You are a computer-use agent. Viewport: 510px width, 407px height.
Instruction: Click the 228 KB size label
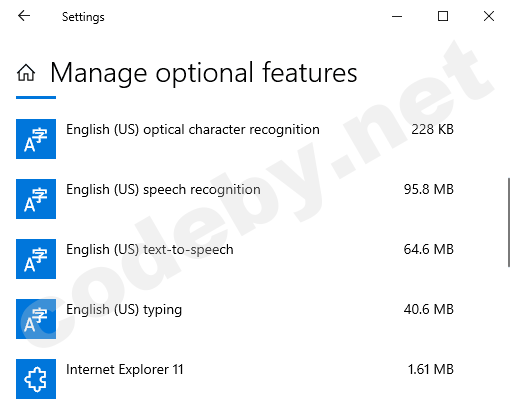[x=432, y=129]
